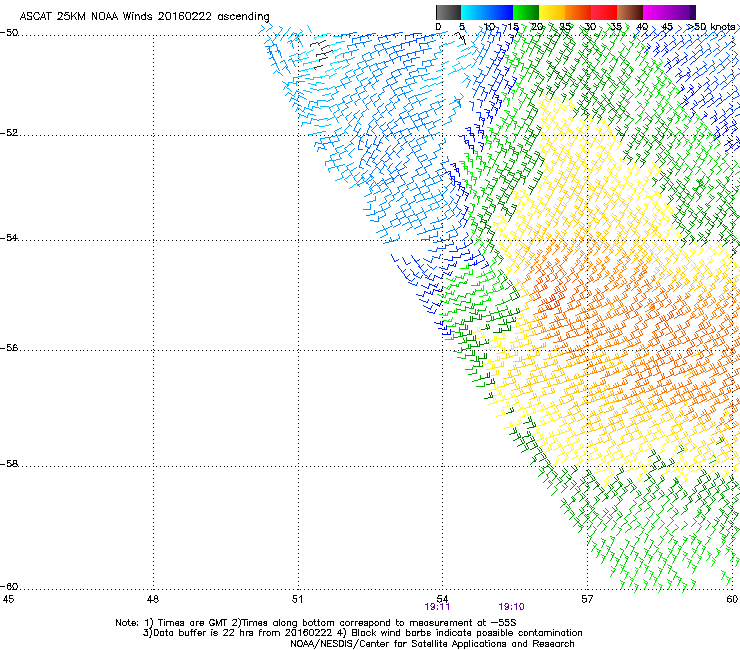Click the '-58' latitude axis label
The image size is (740, 650).
coord(9,464)
